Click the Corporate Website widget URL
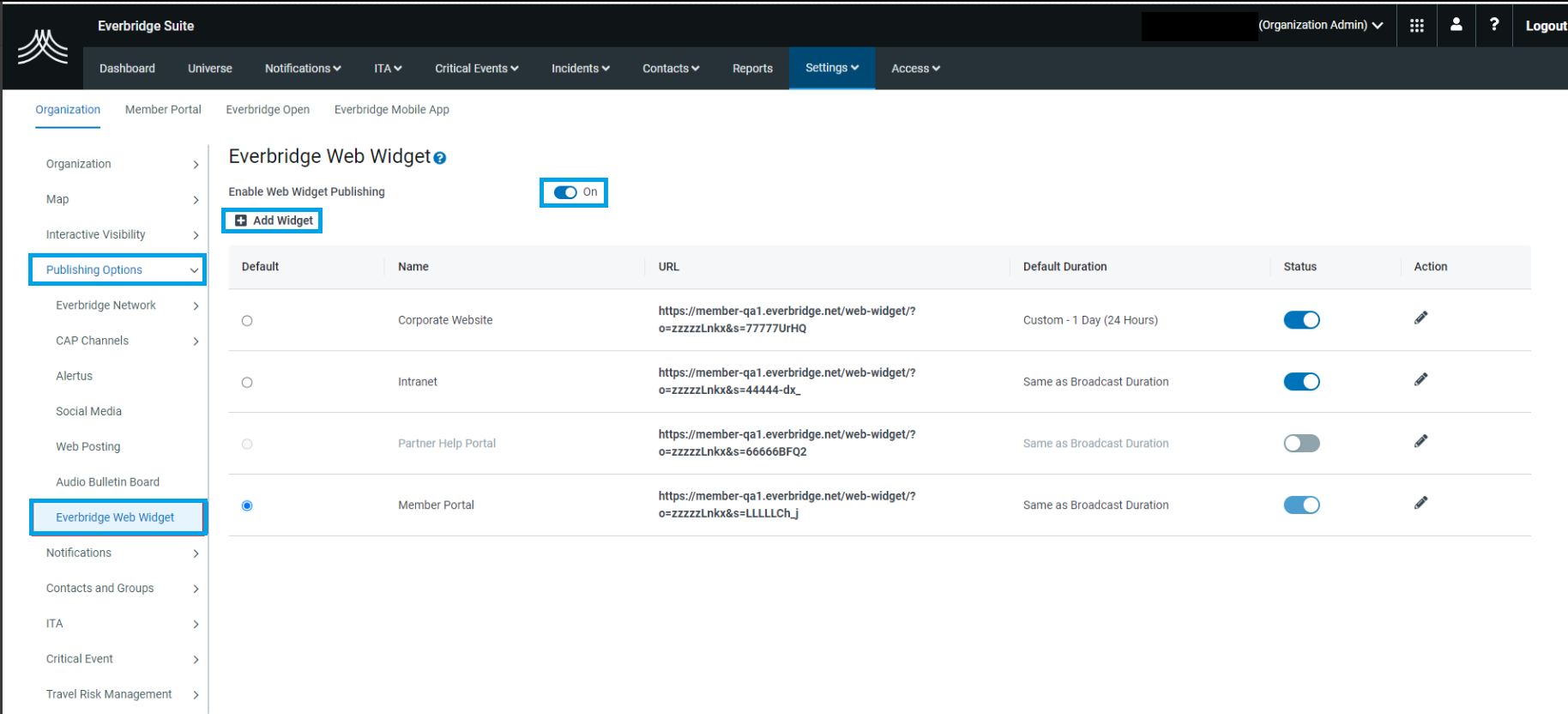The height and width of the screenshot is (714, 1568). (x=787, y=319)
